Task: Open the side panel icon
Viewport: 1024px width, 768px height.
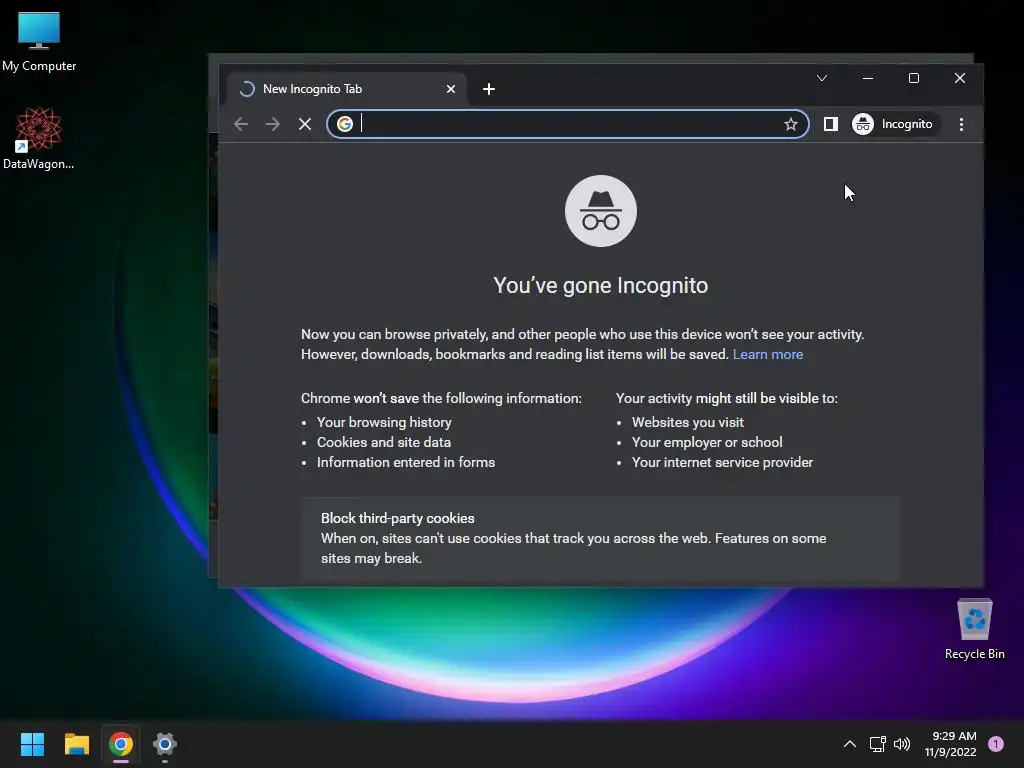Action: coord(830,124)
